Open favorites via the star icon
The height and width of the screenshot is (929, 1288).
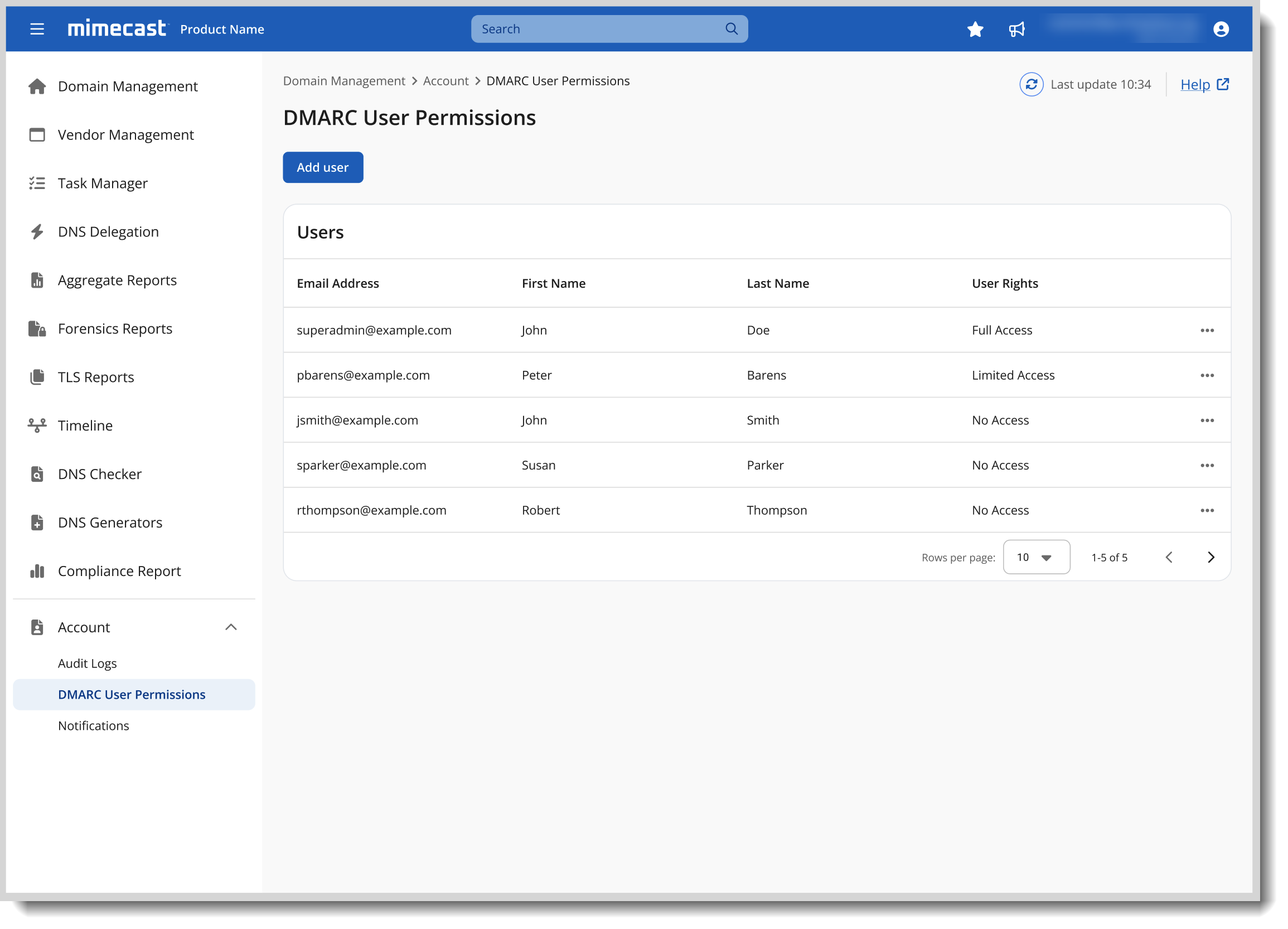[x=975, y=29]
